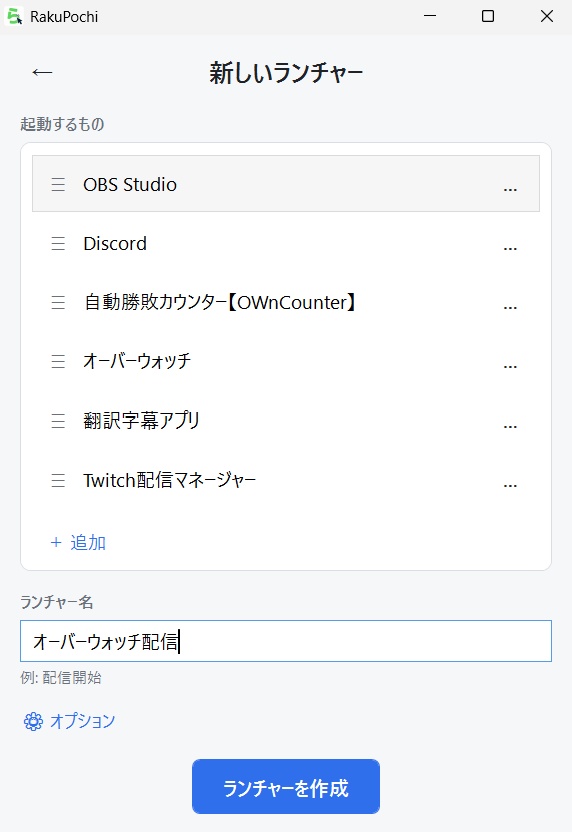Focus the ランチャー名 text field
The height and width of the screenshot is (832, 572).
[x=286, y=641]
